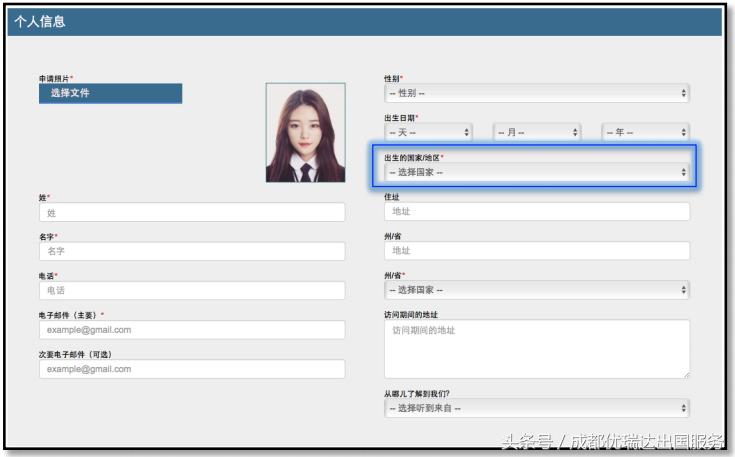
Task: Click the 州/省 text input field
Action: [x=537, y=251]
